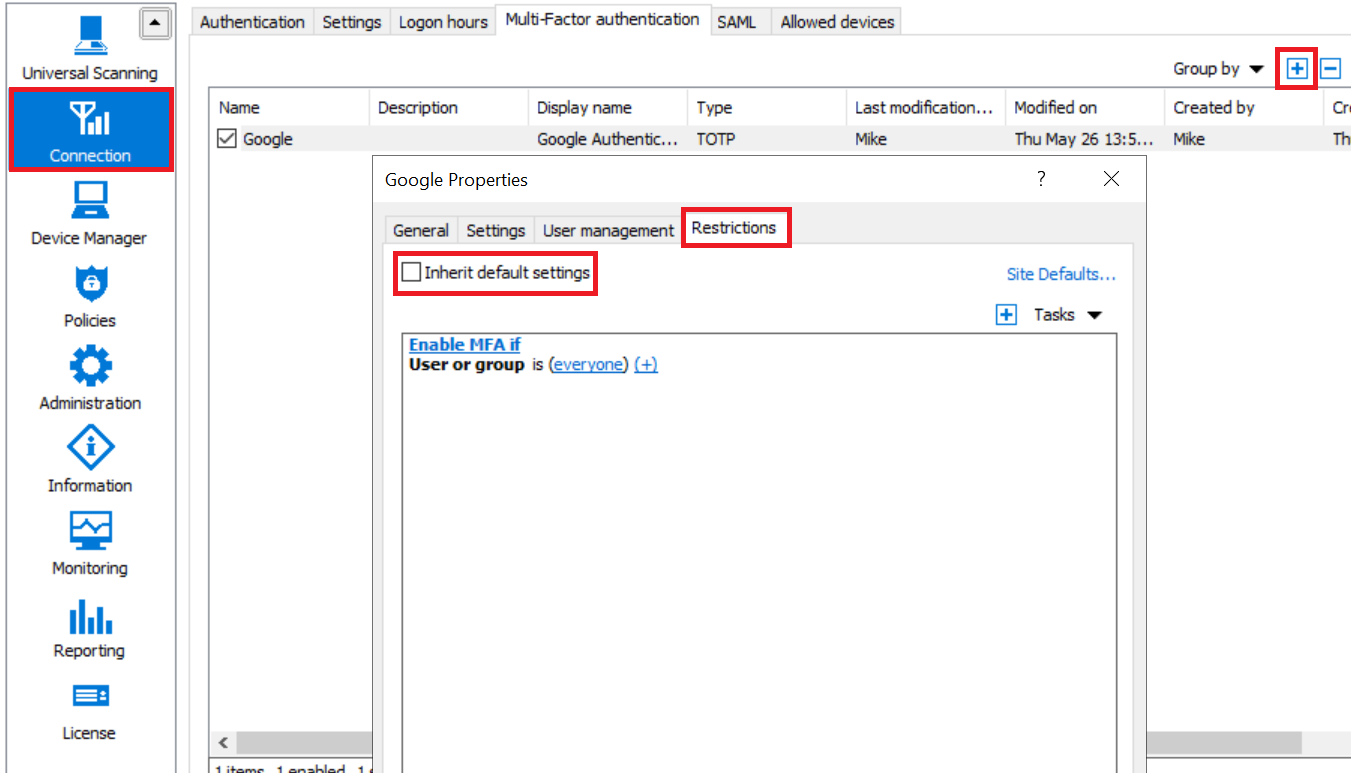Switch to the SAML tab
Screen dimensions: 1351x773
pos(736,22)
